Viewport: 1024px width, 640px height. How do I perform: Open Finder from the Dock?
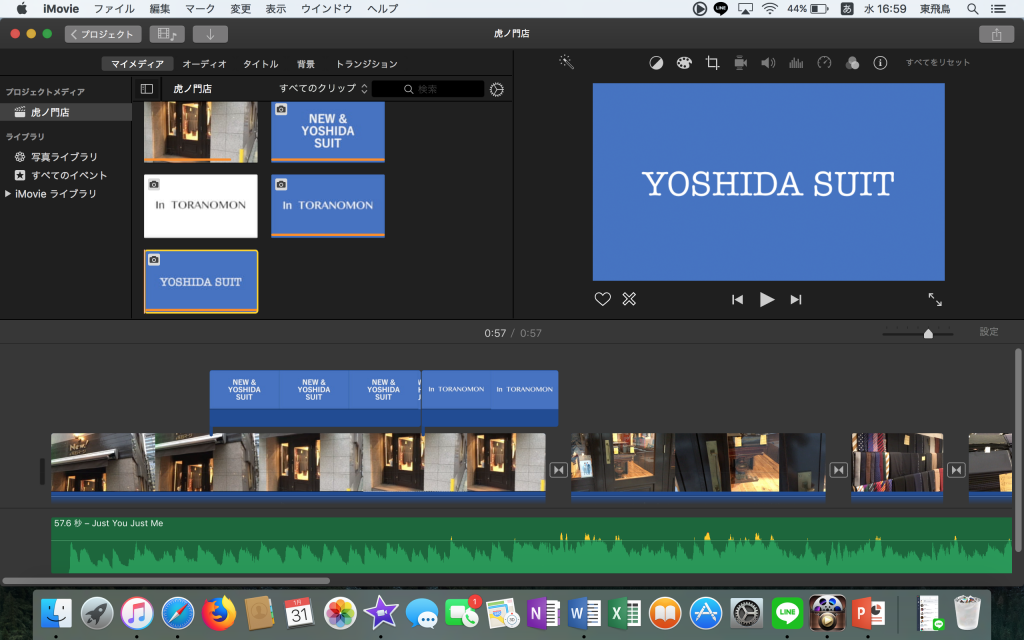(x=56, y=613)
